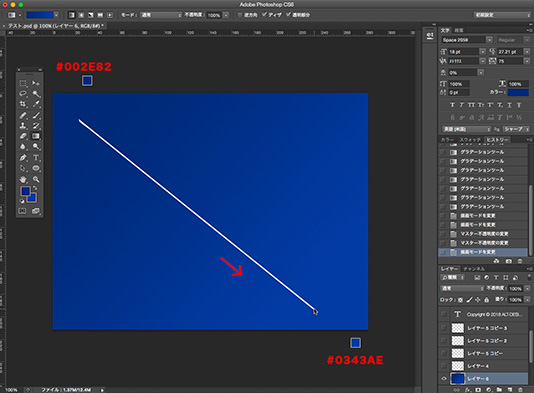Open the leading value dropdown

click(527, 51)
